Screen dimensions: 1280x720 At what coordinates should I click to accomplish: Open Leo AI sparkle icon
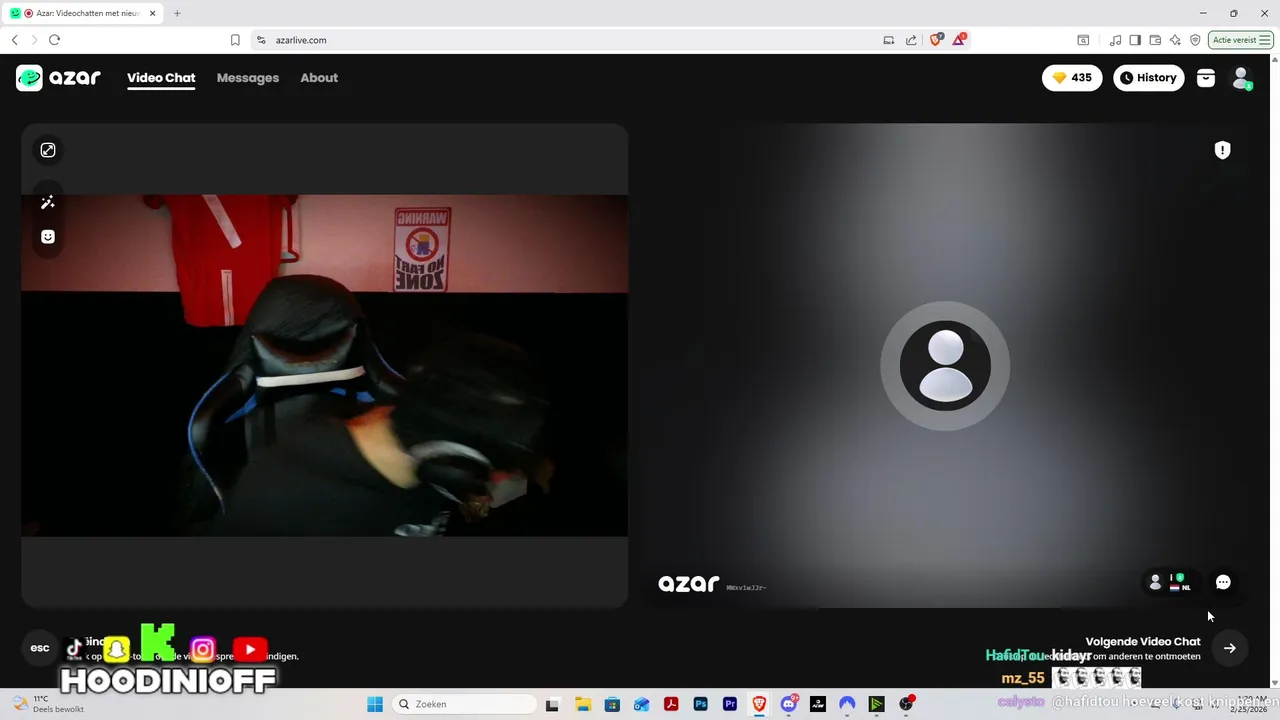(x=1175, y=40)
